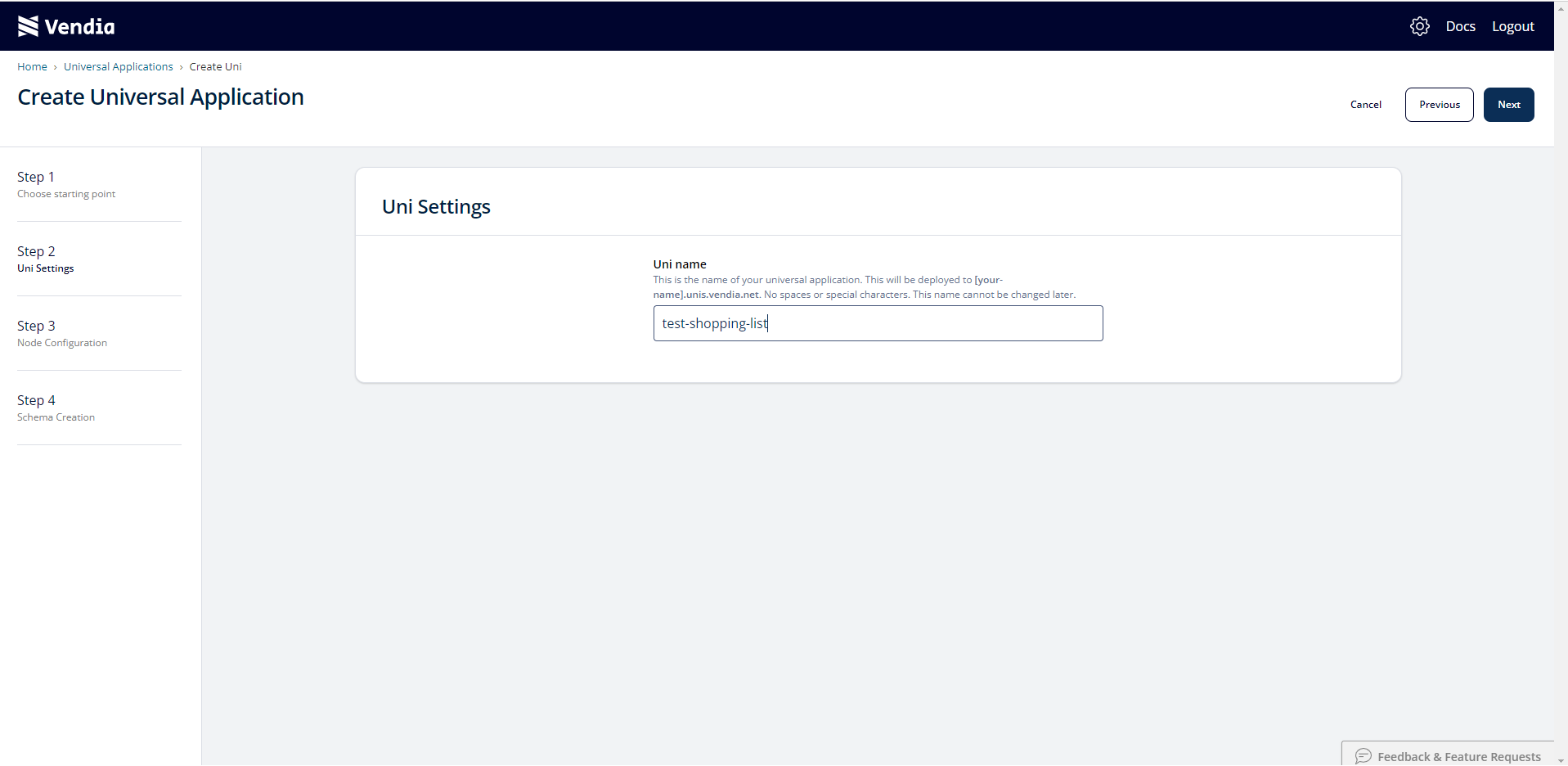Cancel the Uni creation
The width and height of the screenshot is (1568, 766).
pos(1365,105)
